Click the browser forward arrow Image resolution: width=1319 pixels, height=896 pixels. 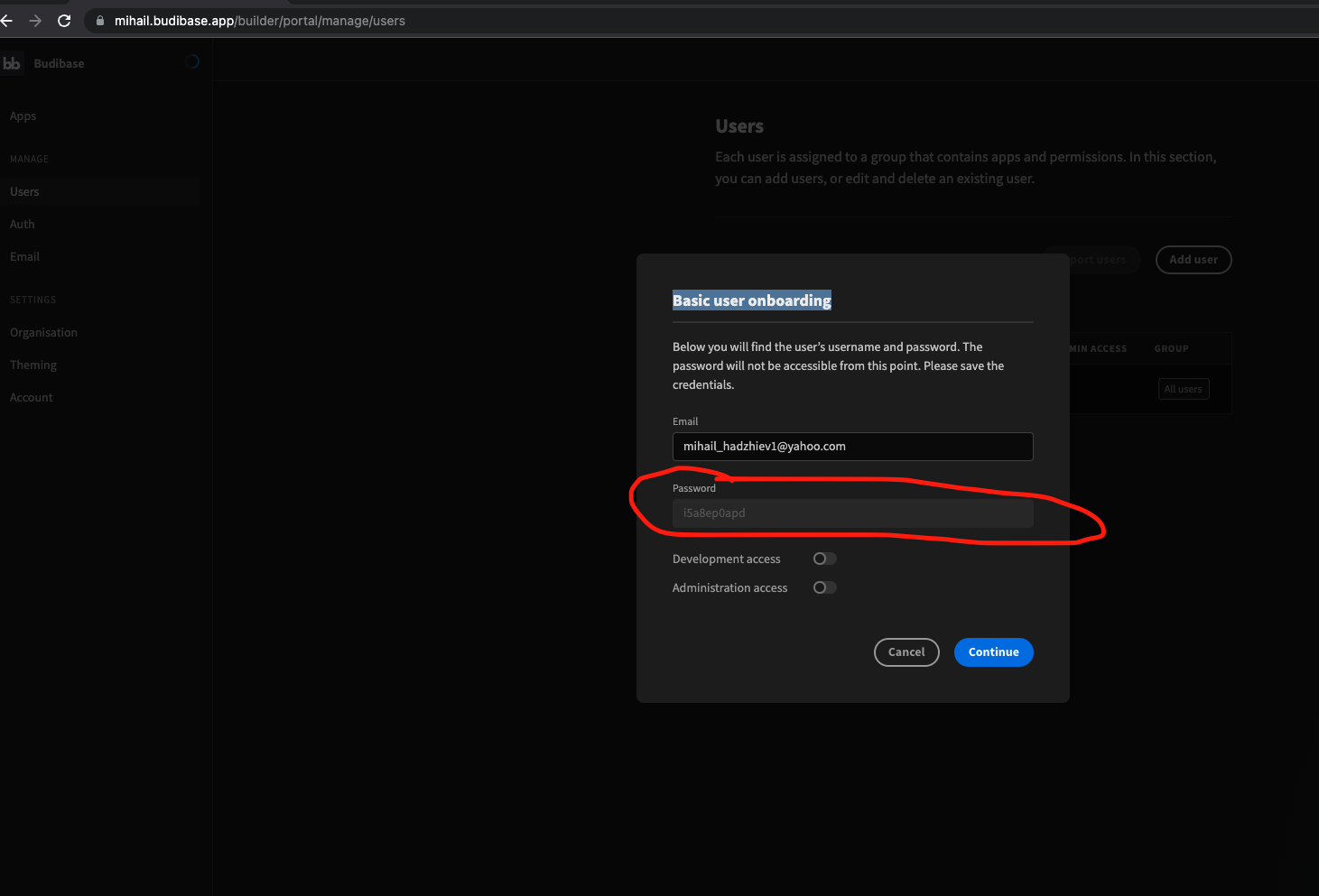point(35,20)
